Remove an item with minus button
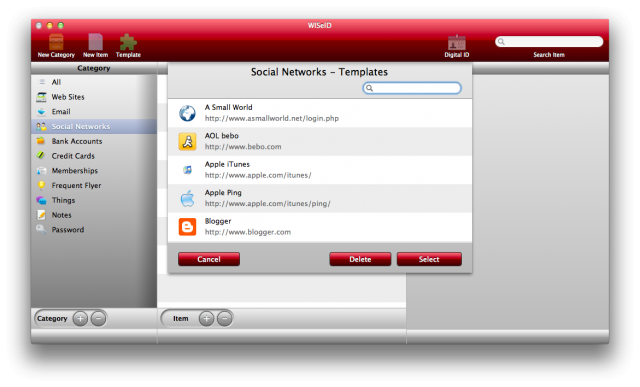This screenshot has width=640, height=387. pyautogui.click(x=224, y=318)
